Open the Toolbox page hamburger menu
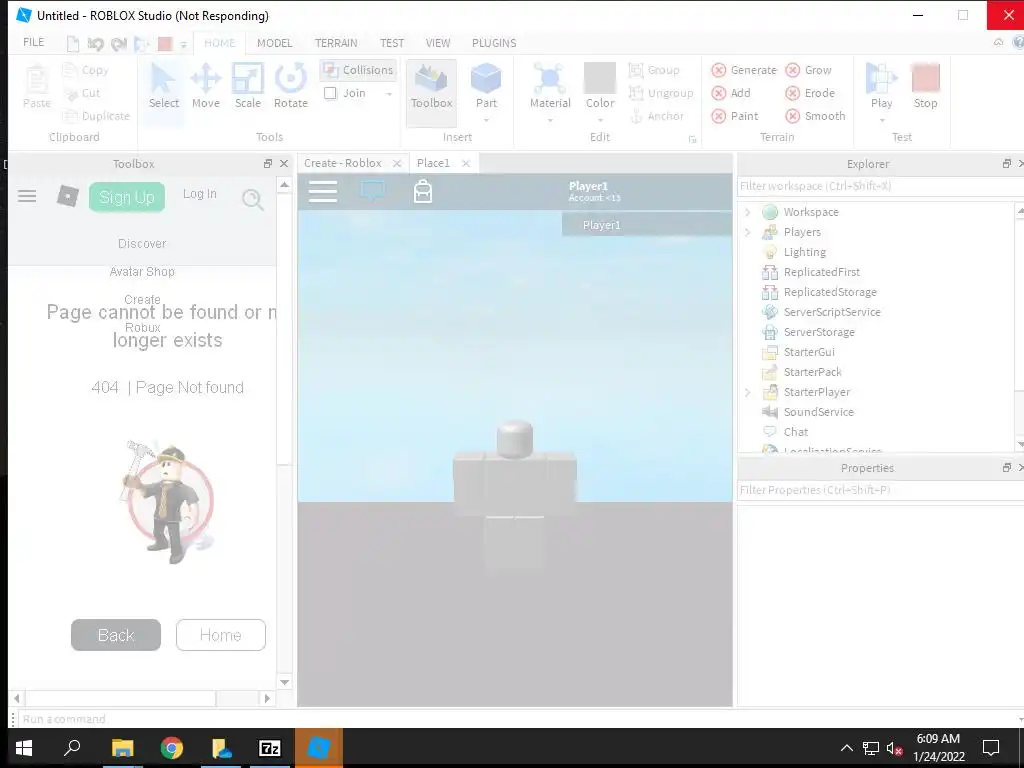Viewport: 1024px width, 768px height. click(27, 196)
